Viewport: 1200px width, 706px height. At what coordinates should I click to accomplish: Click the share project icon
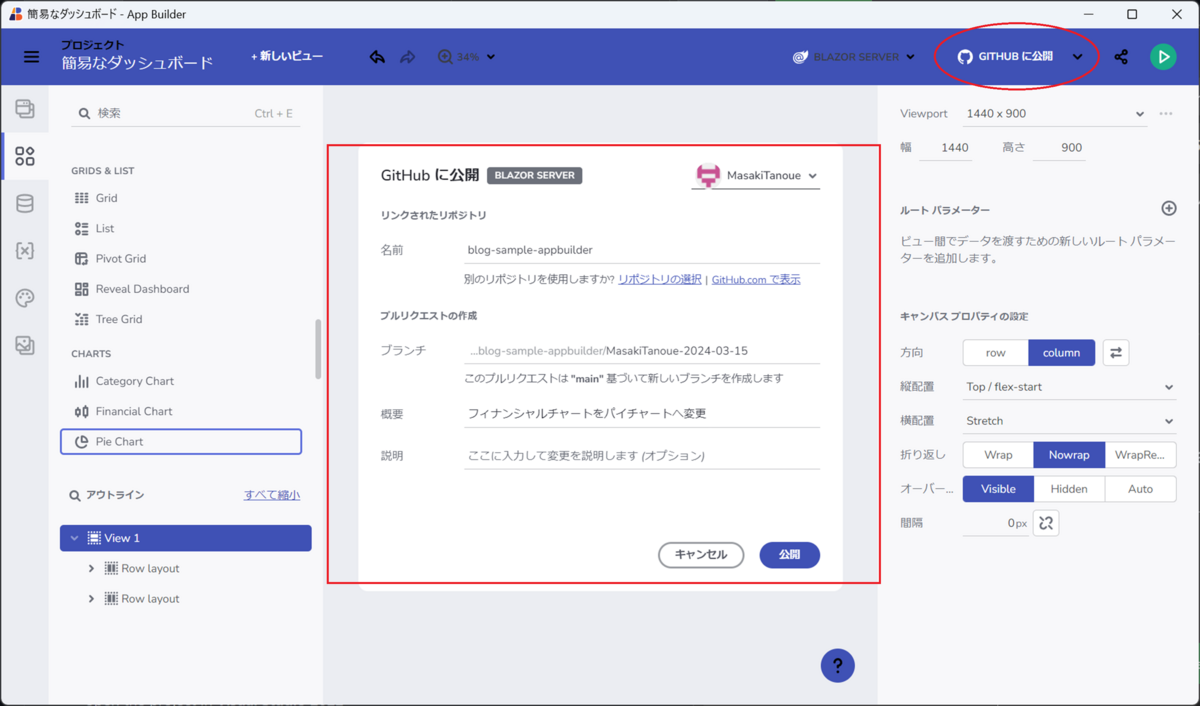click(x=1121, y=57)
